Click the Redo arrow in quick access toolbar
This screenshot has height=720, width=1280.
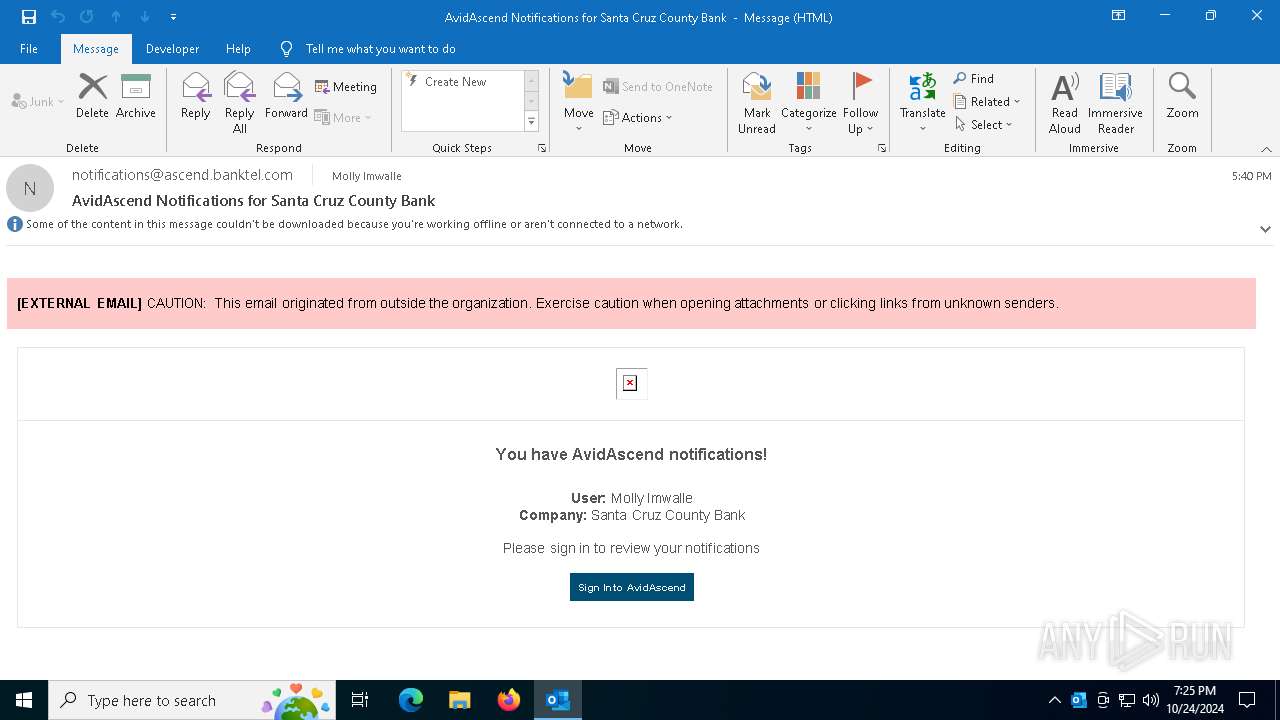click(x=87, y=17)
